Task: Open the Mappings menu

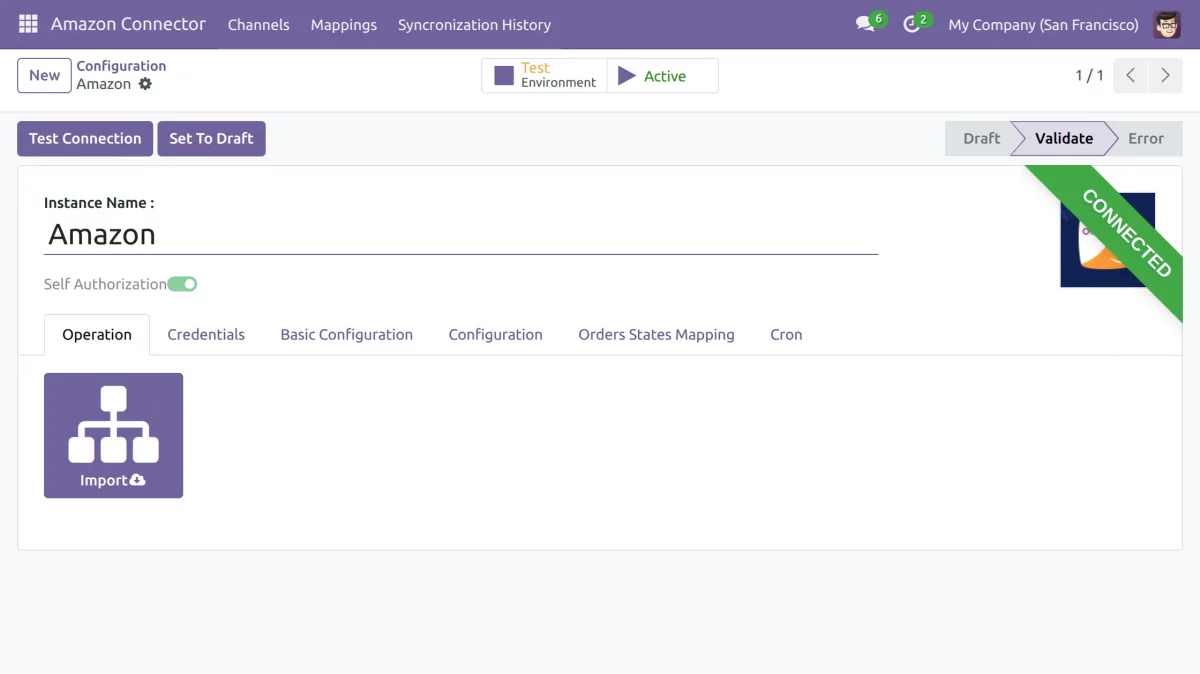Action: click(343, 24)
